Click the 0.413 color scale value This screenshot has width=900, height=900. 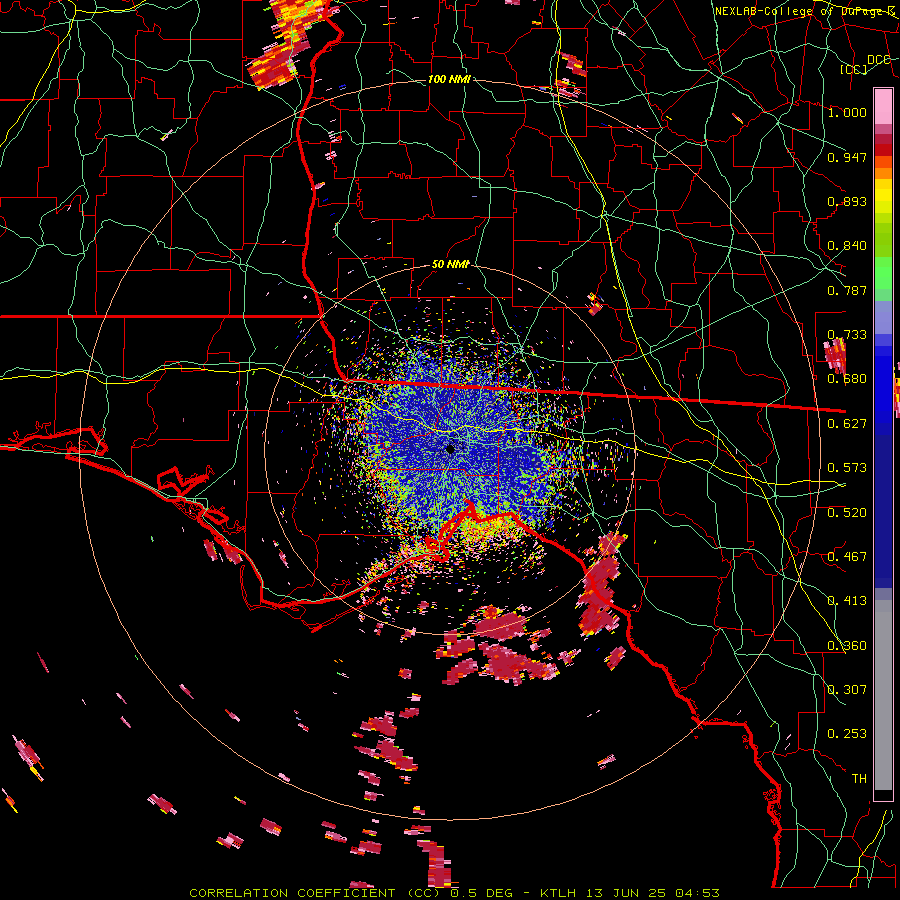pyautogui.click(x=847, y=601)
